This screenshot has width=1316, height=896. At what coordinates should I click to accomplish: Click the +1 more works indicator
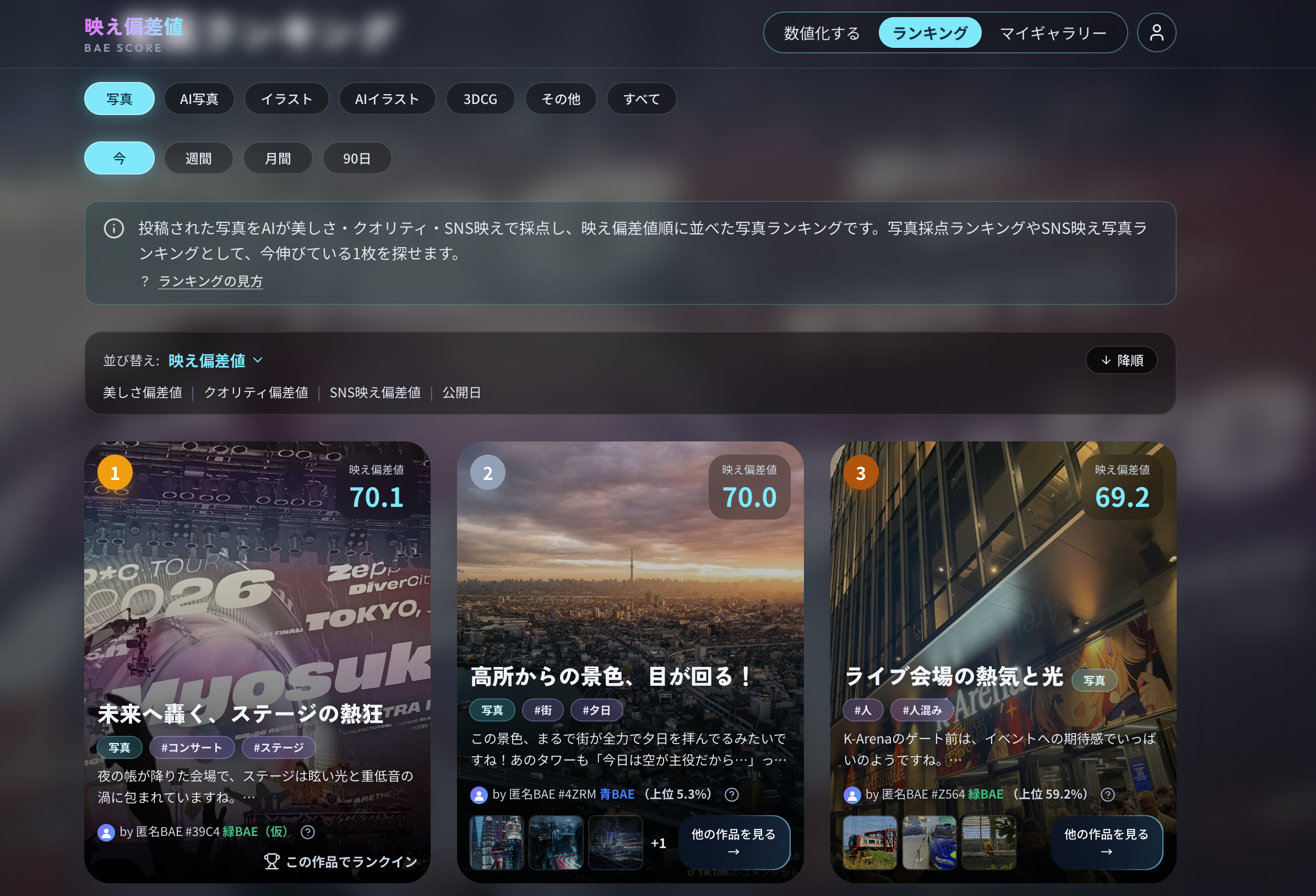click(x=658, y=843)
